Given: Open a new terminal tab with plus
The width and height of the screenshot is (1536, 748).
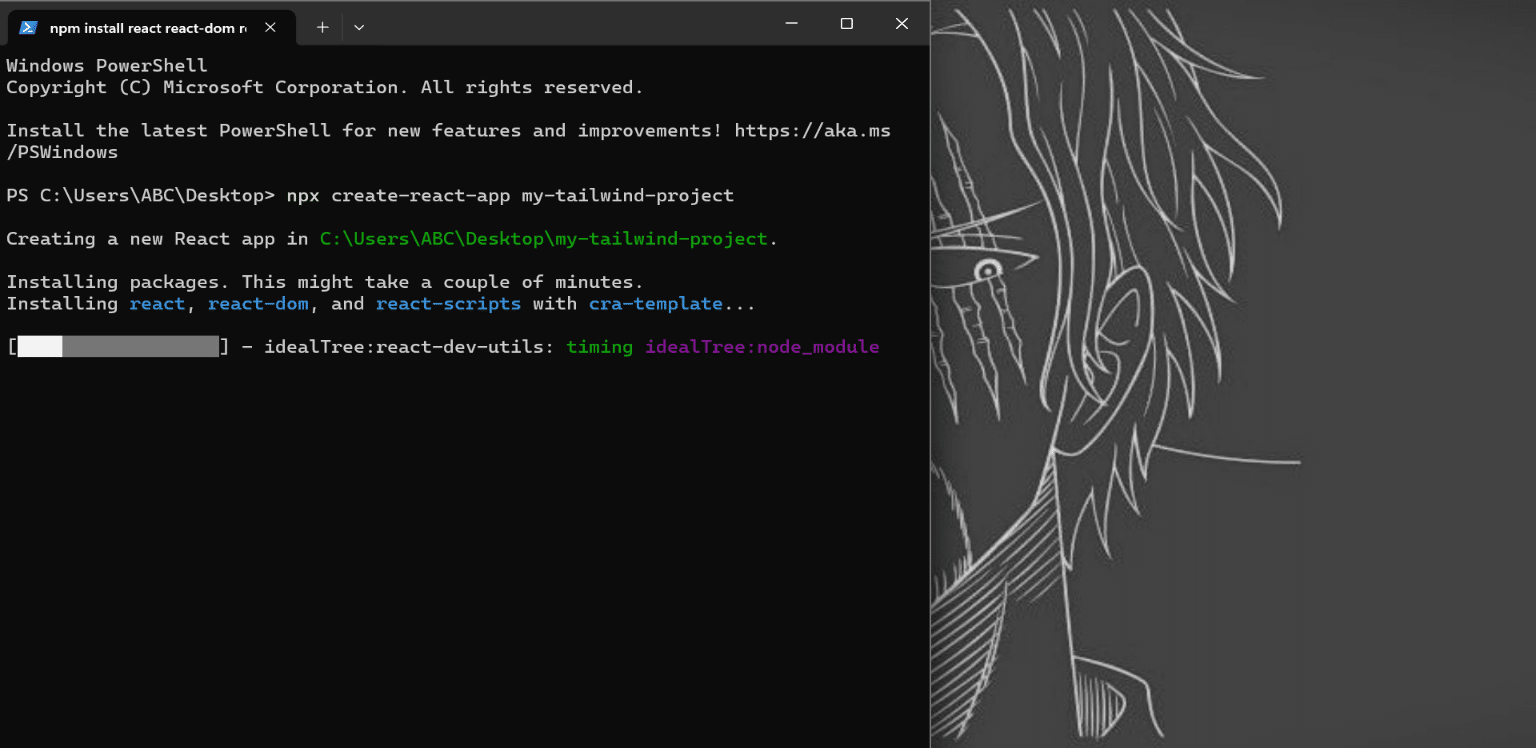Looking at the screenshot, I should point(322,27).
